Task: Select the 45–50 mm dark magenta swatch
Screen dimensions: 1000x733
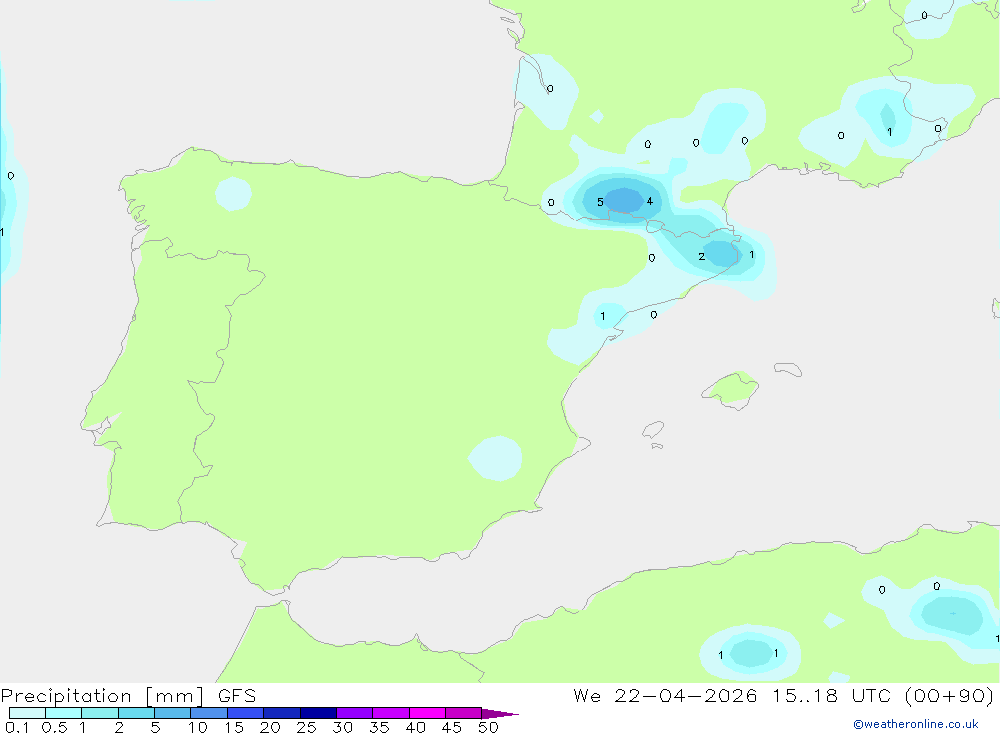Action: [x=464, y=713]
